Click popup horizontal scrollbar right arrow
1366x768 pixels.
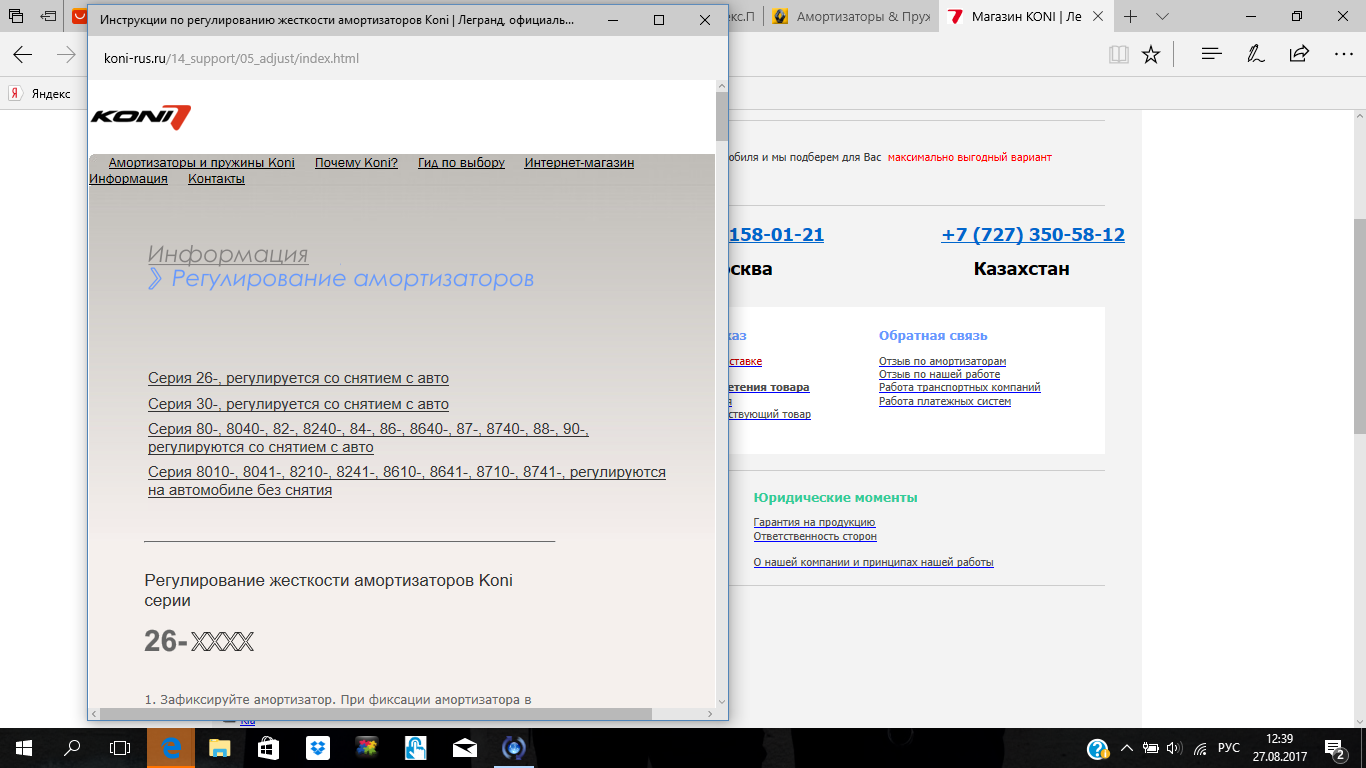[709, 714]
